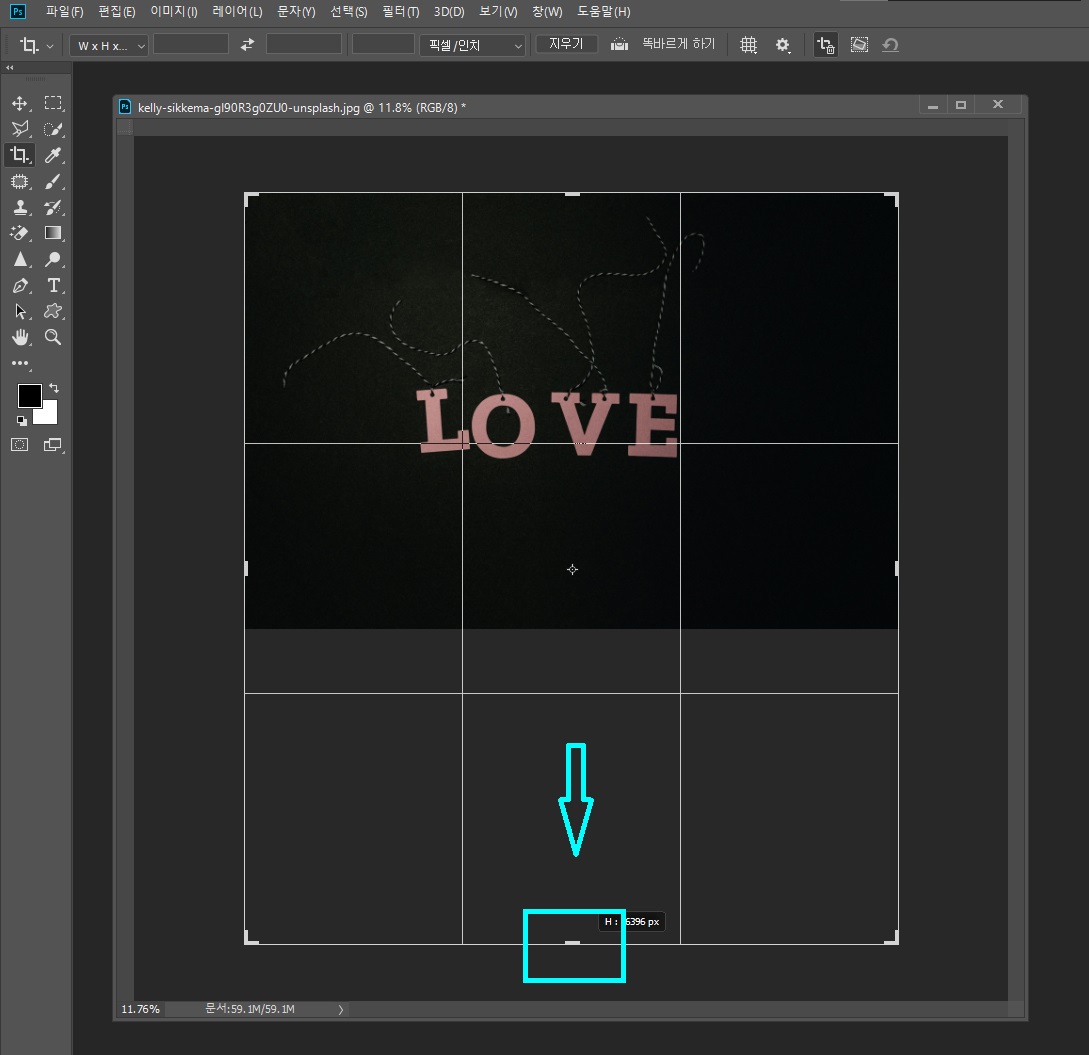The image size is (1089, 1055).
Task: Open the Edit Toolbar three-dots menu
Action: pyautogui.click(x=20, y=363)
